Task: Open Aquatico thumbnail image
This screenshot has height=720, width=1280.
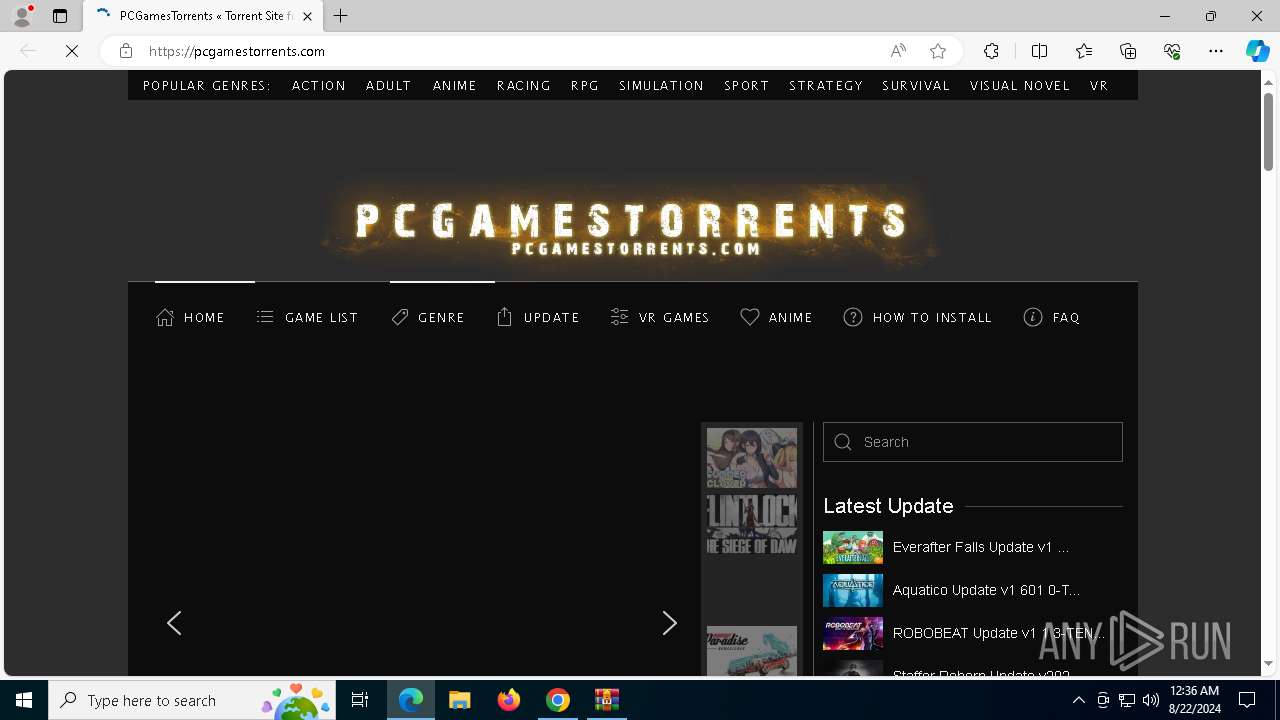Action: (x=853, y=590)
